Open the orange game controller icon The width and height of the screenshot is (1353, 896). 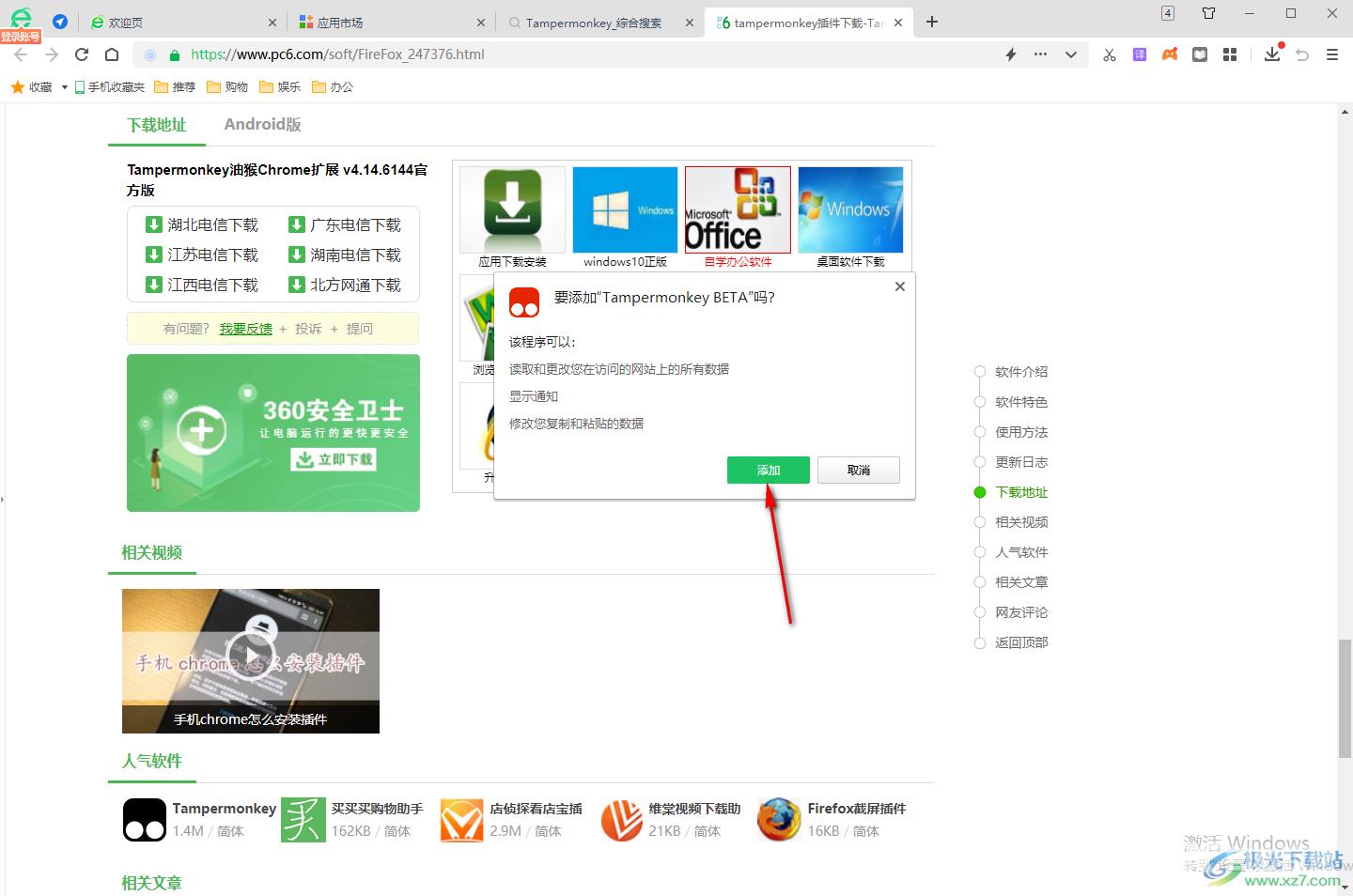(x=1170, y=54)
